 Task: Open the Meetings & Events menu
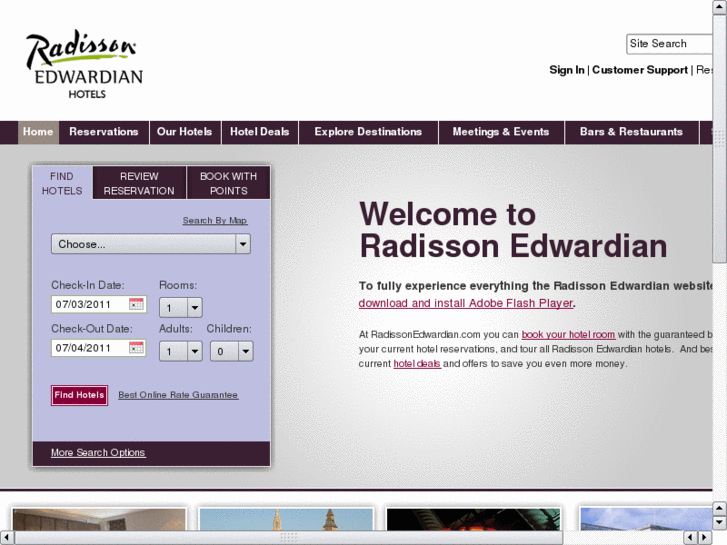[501, 132]
